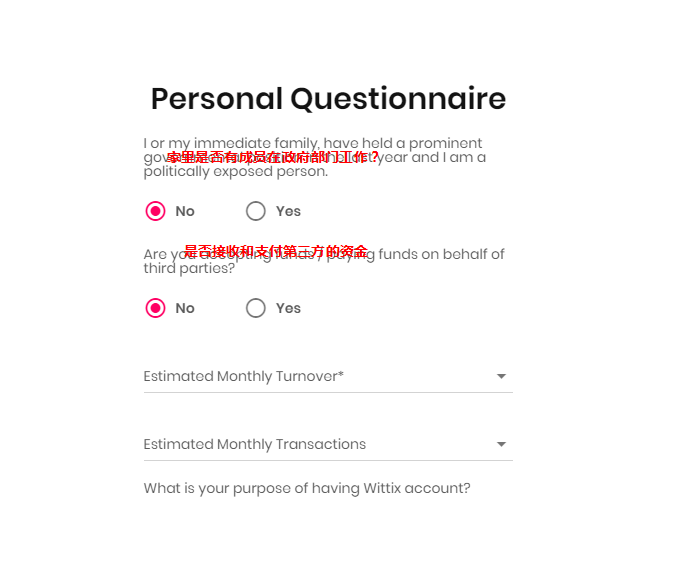The width and height of the screenshot is (695, 579).
Task: Click the red Chinese note about third-party funds
Action: [276, 252]
